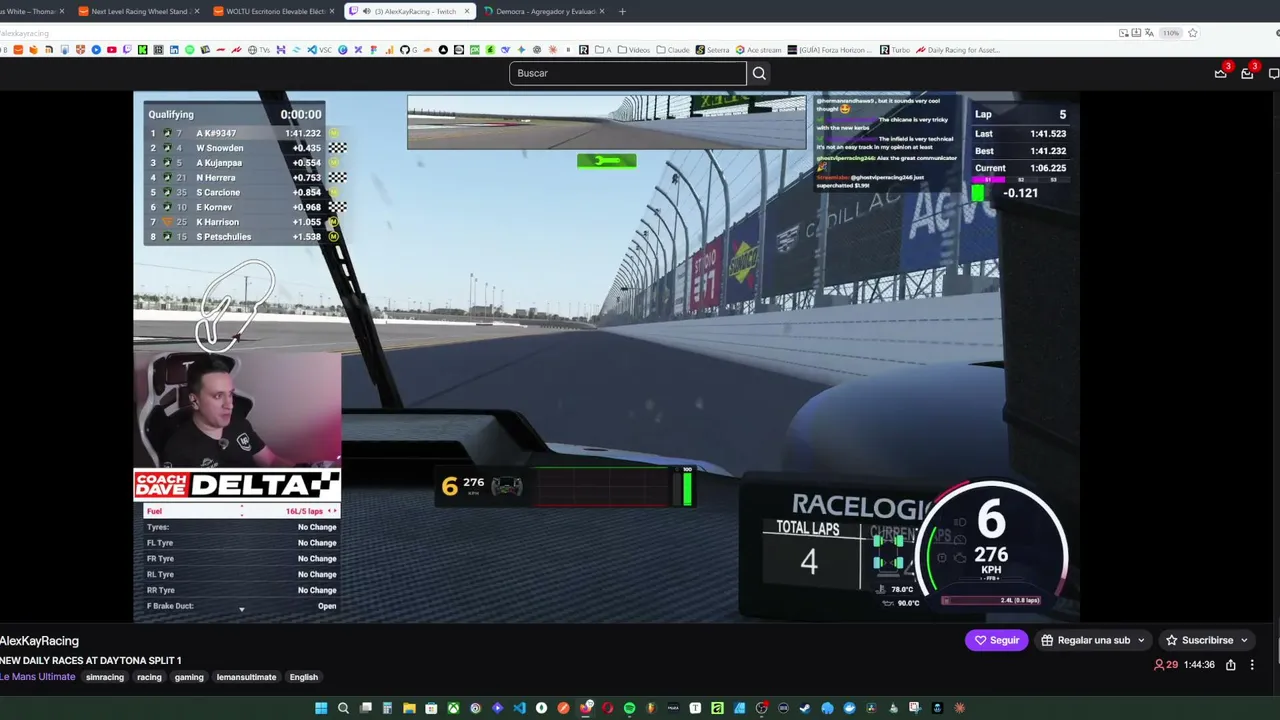Open the Le Mans Ultimate category link
The height and width of the screenshot is (720, 1280).
pos(38,677)
